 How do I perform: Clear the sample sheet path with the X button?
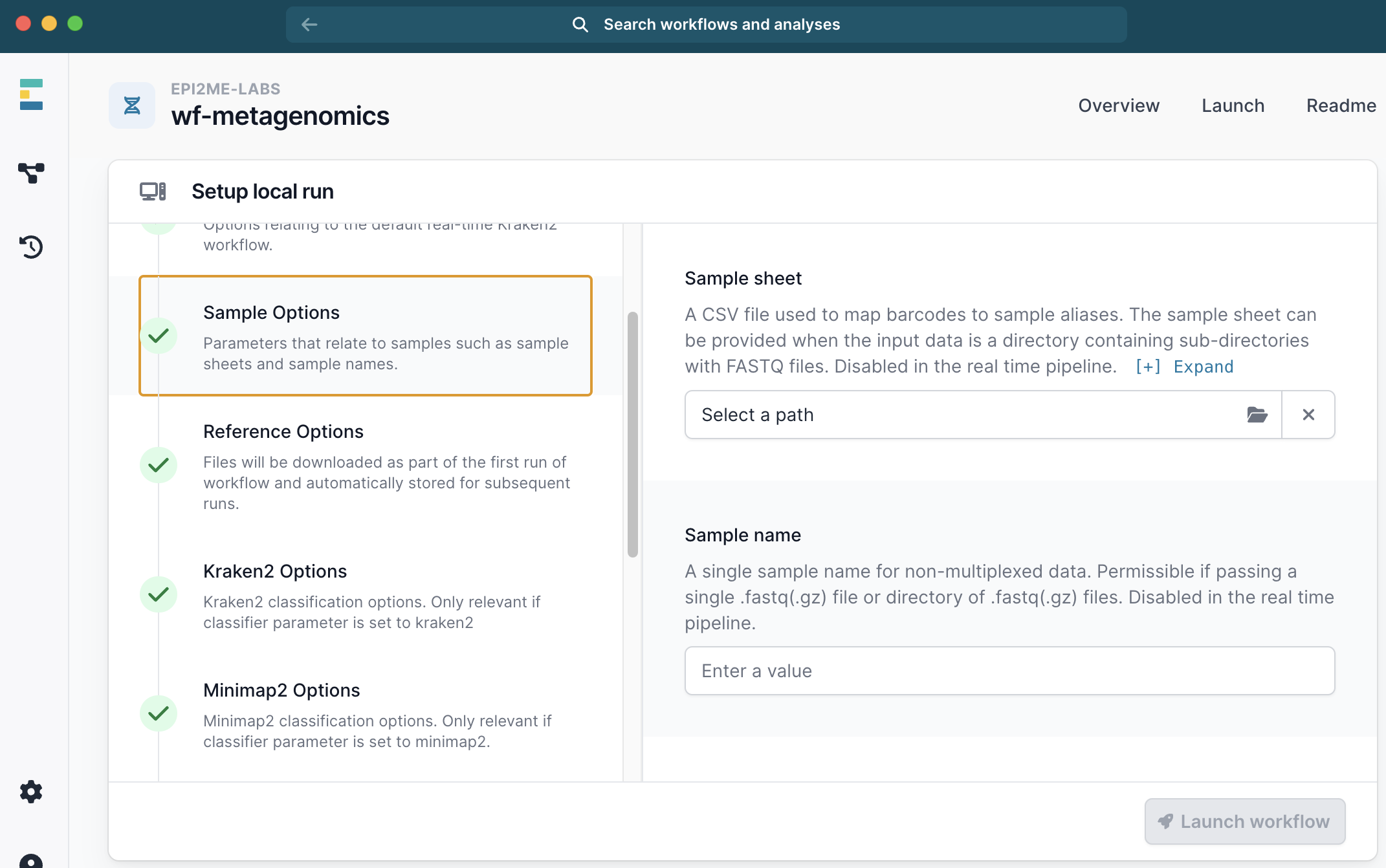click(x=1309, y=415)
